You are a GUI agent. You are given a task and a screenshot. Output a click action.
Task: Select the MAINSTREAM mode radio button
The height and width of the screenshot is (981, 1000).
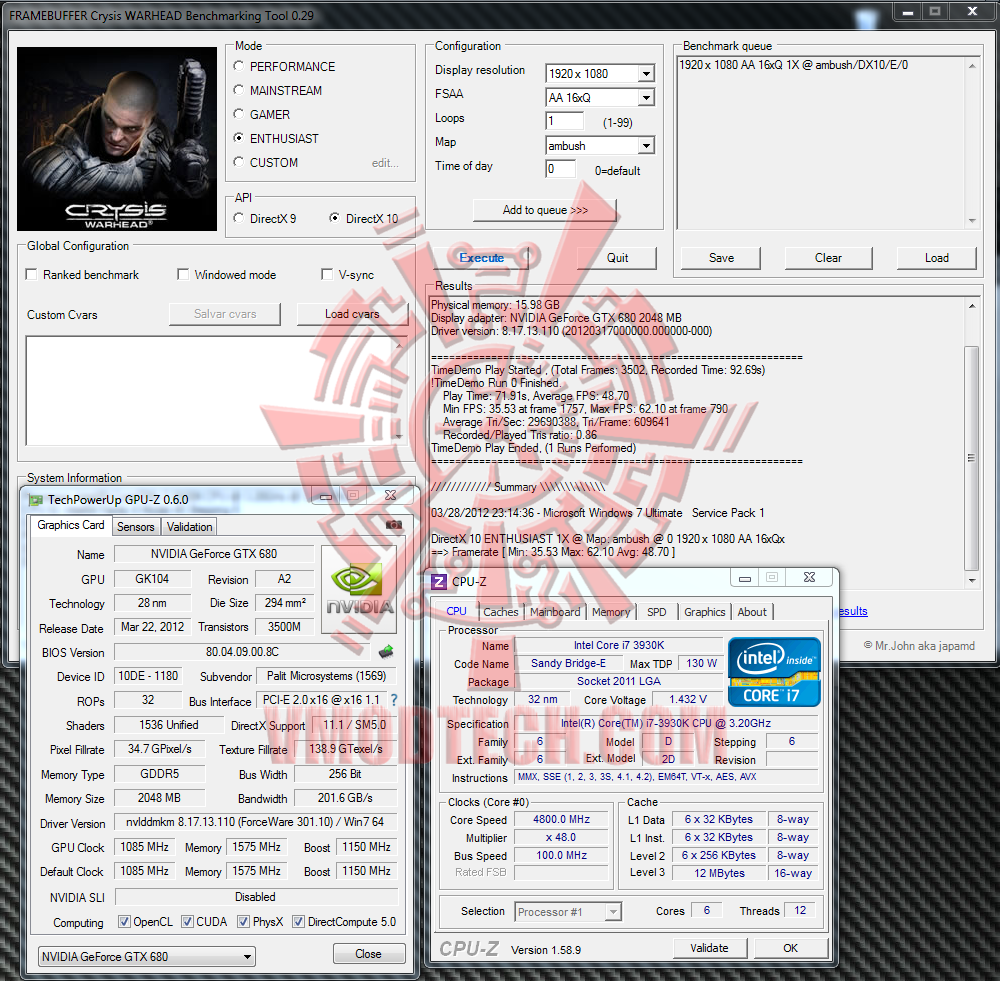pos(239,90)
